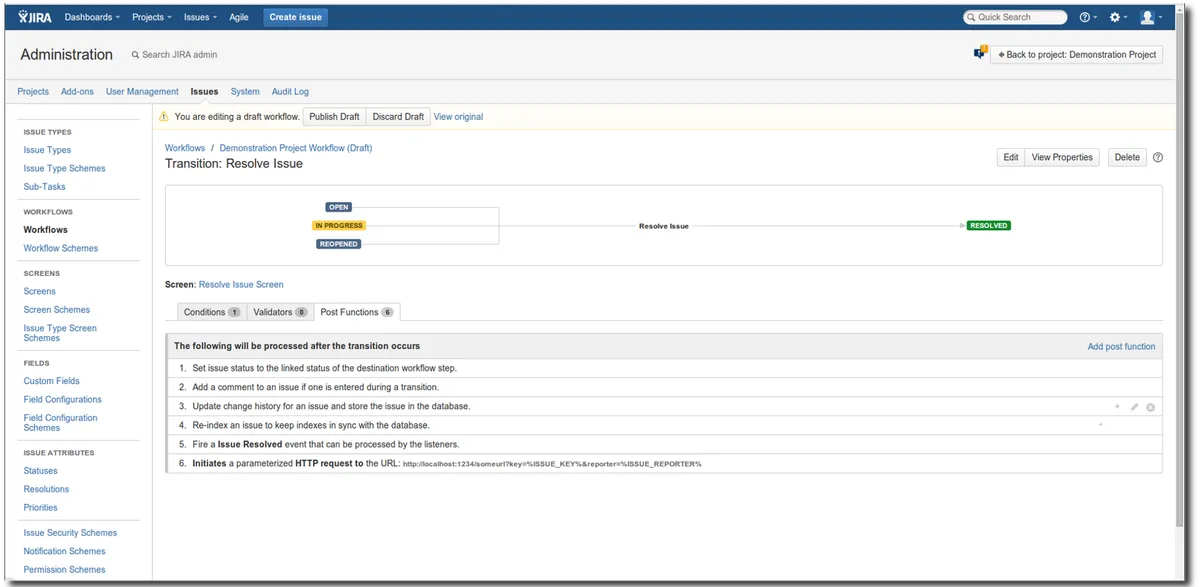Open Workflows in sidebar
This screenshot has height=587, width=1200.
[x=46, y=230]
